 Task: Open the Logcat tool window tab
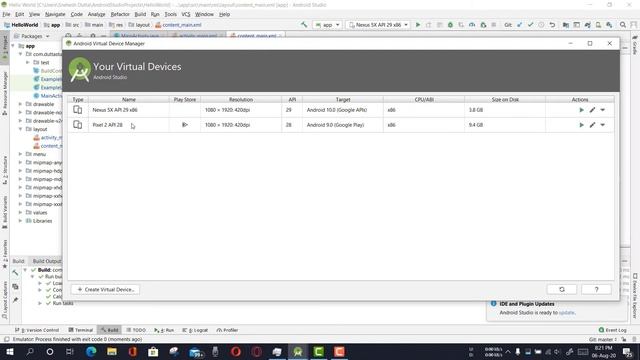coord(195,330)
